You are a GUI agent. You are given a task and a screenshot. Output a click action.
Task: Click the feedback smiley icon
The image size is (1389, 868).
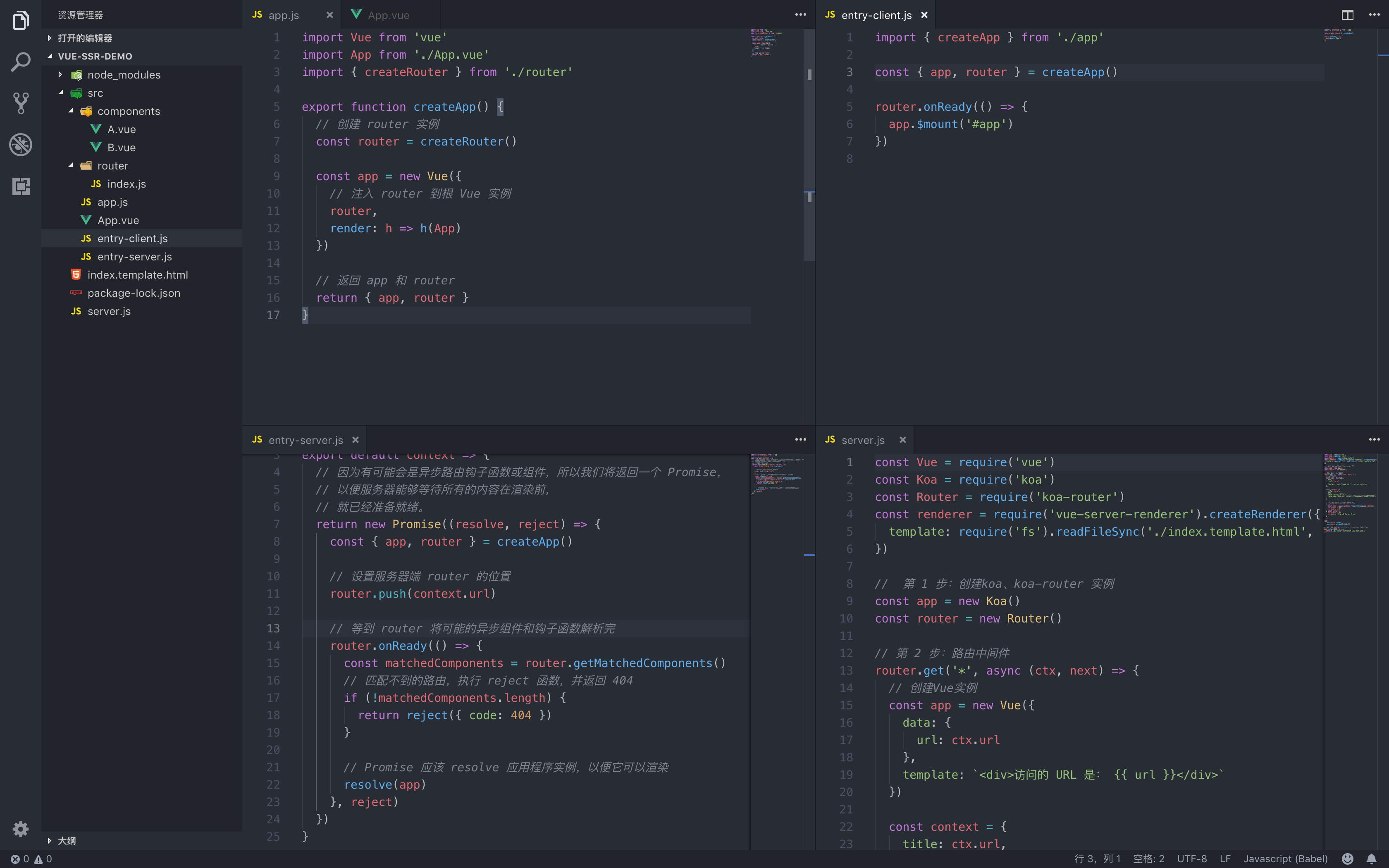[1347, 859]
